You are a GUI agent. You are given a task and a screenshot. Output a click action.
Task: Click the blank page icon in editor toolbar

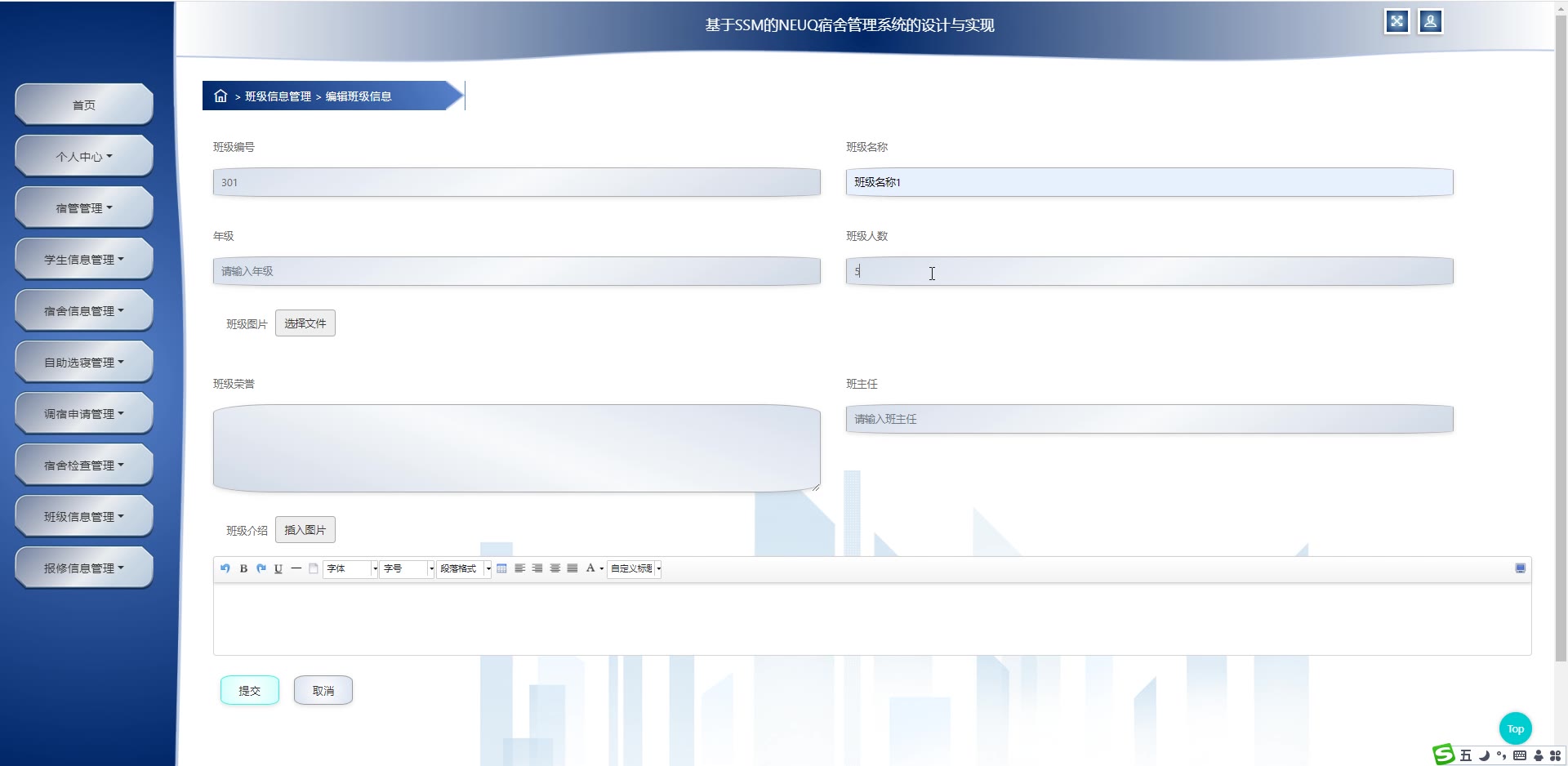coord(314,568)
